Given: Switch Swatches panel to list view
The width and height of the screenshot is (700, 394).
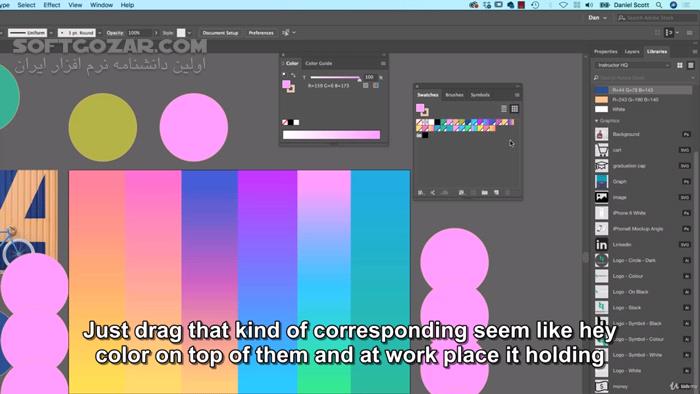Looking at the screenshot, I should click(x=504, y=108).
